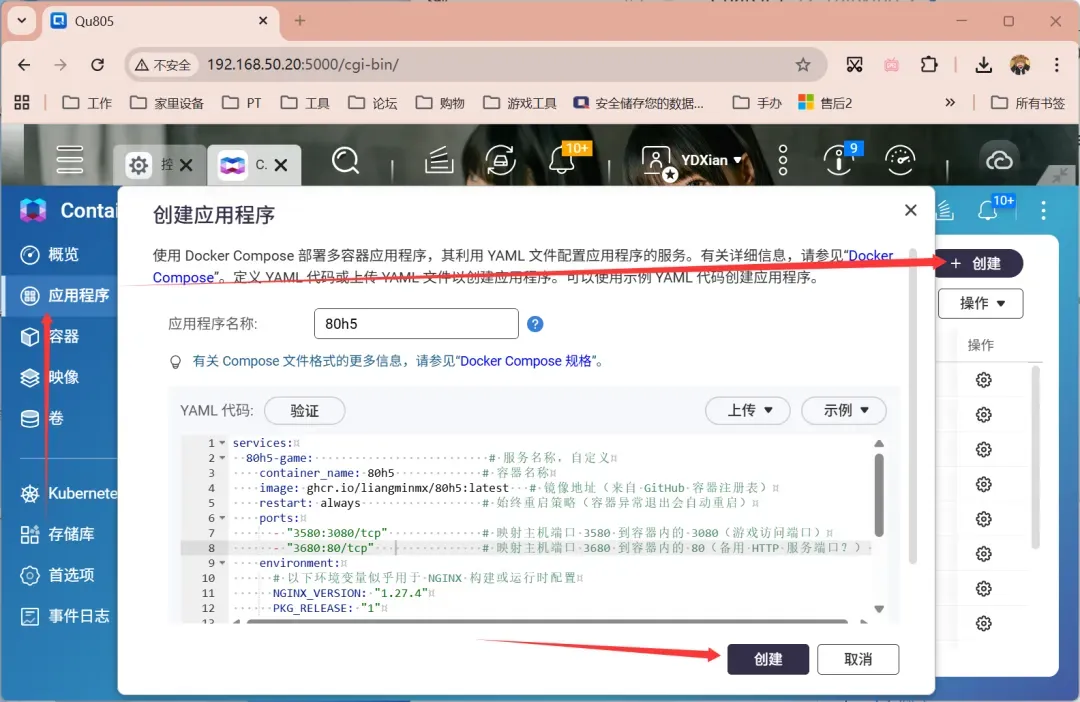Close the Create Application dialog

coord(910,210)
